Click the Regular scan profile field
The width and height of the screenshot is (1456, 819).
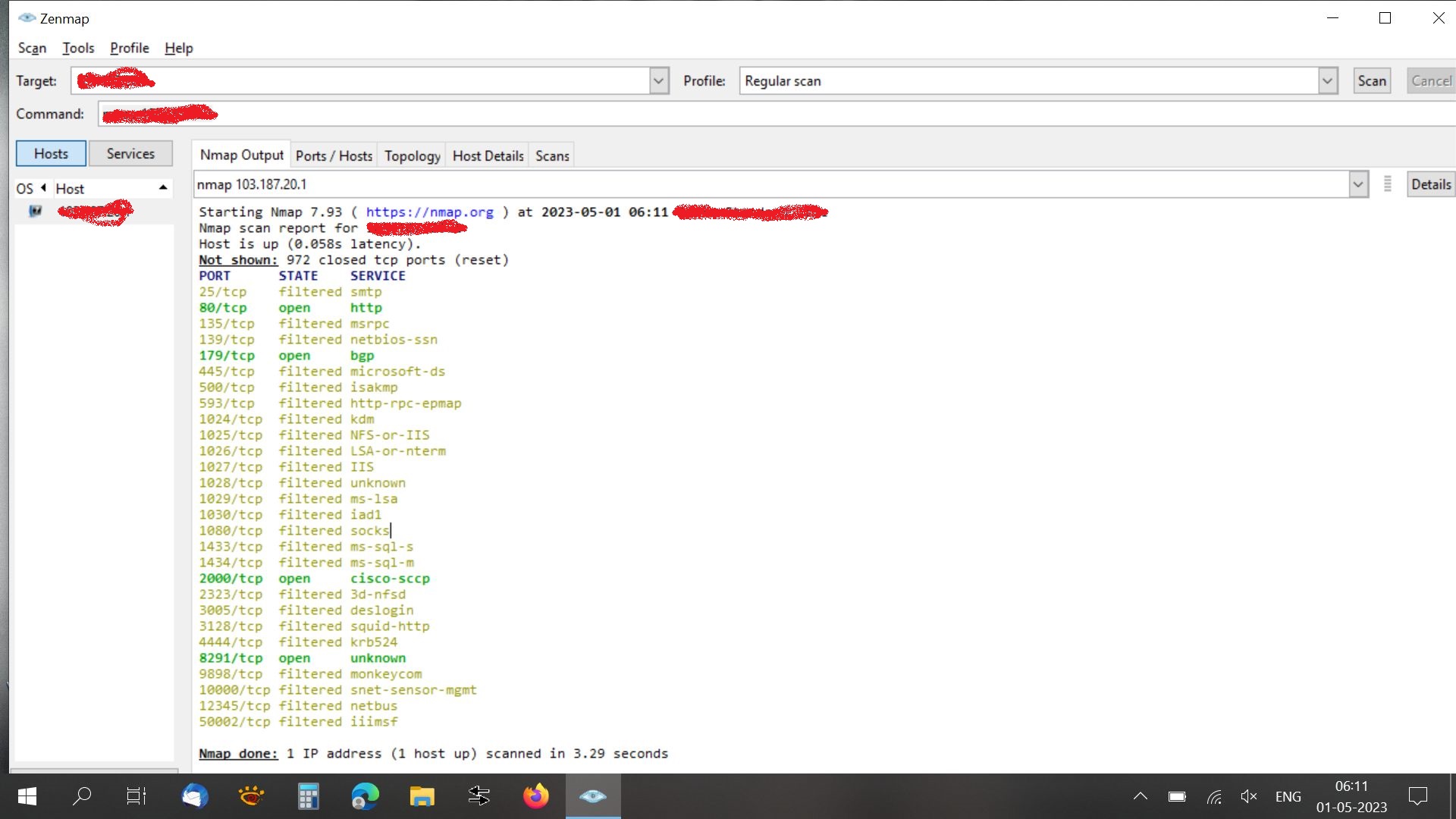click(x=1029, y=80)
